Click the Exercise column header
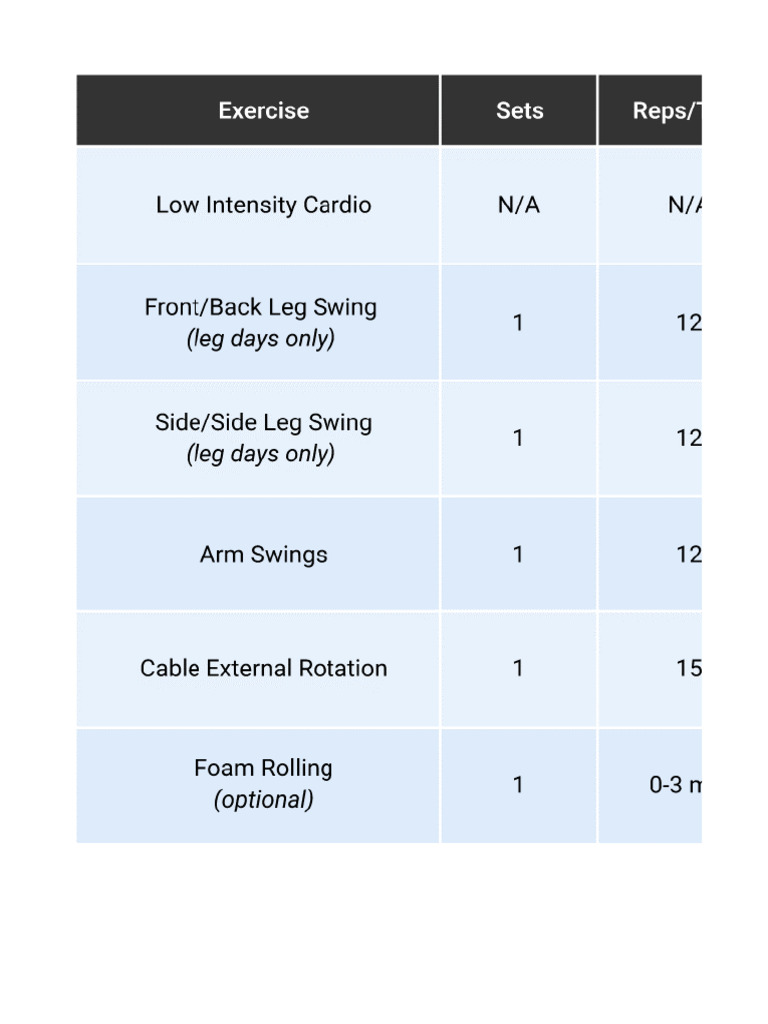The image size is (768, 1024). click(263, 111)
